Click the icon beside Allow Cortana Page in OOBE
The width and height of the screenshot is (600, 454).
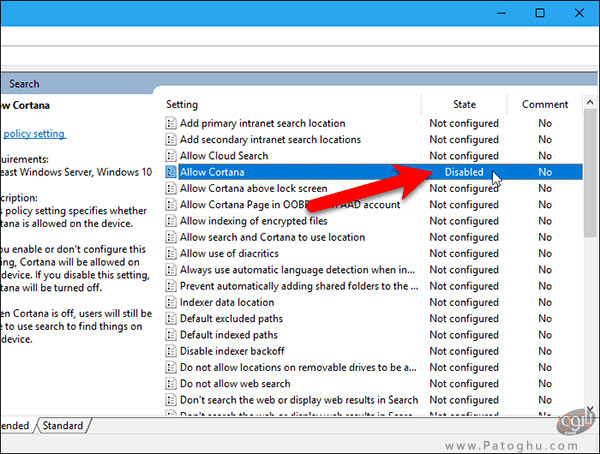(x=171, y=205)
